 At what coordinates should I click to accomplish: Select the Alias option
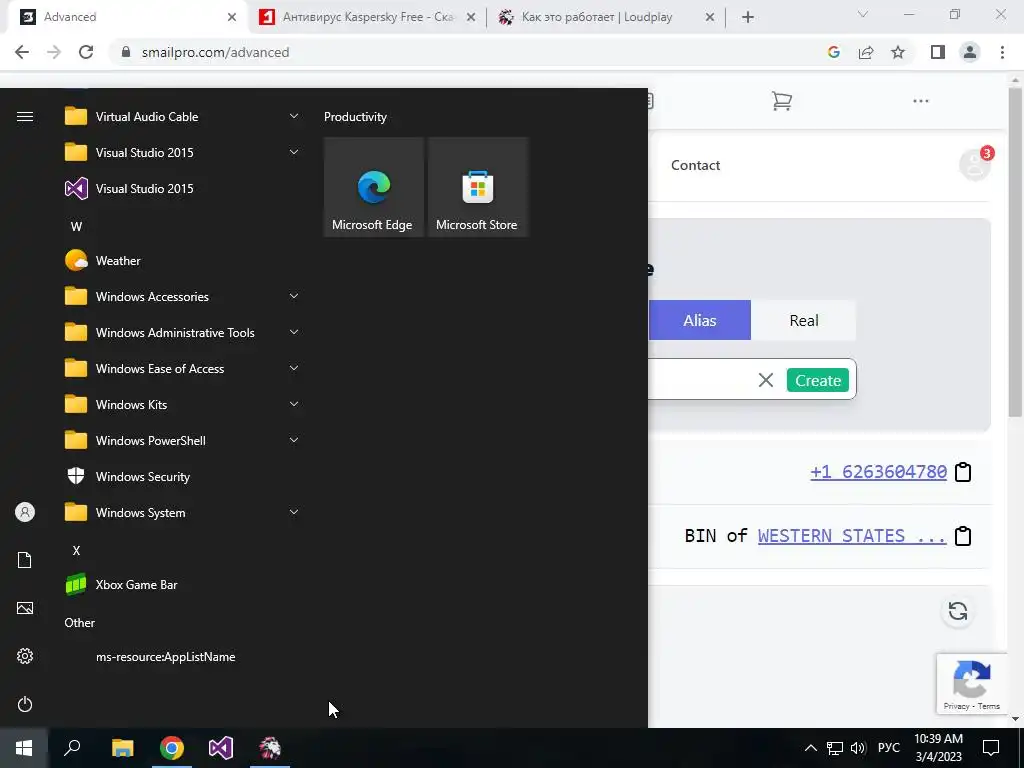[700, 320]
